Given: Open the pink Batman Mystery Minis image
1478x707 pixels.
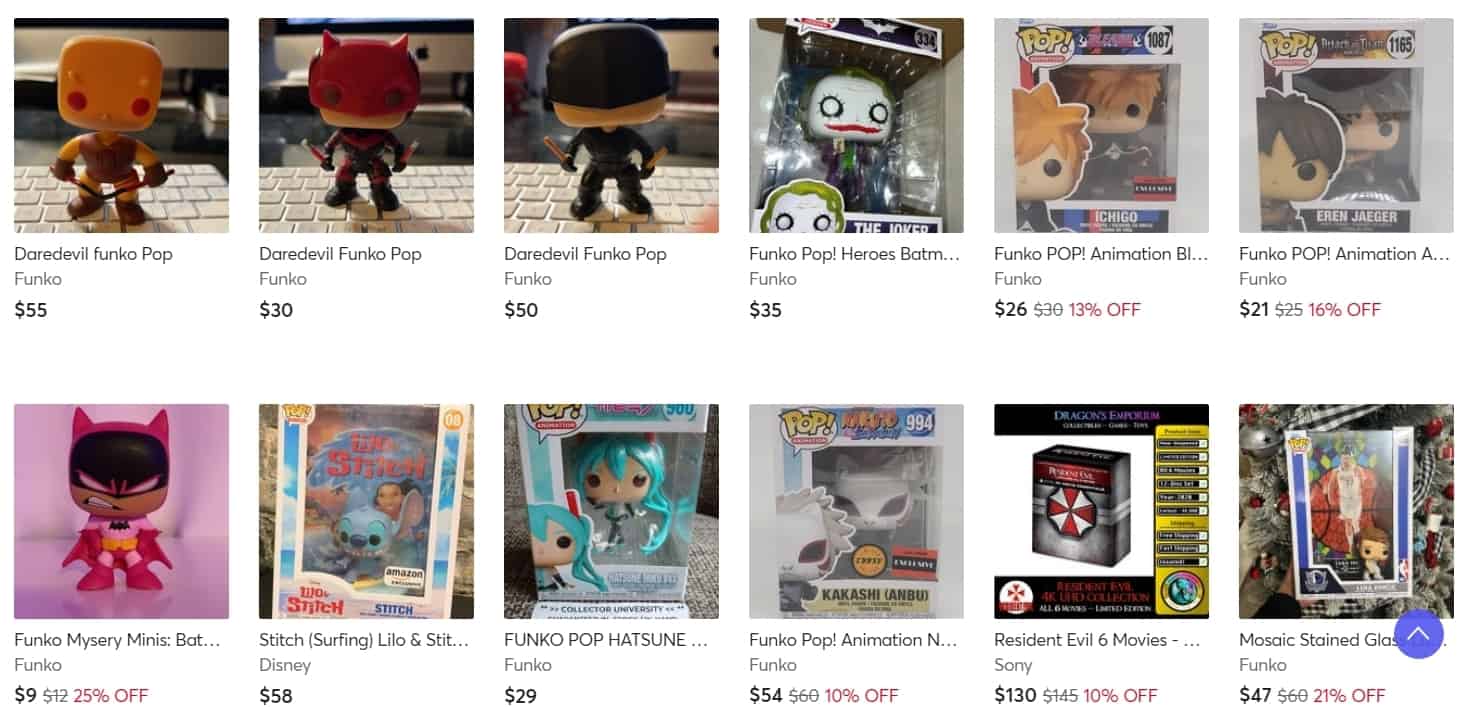Looking at the screenshot, I should pos(121,511).
